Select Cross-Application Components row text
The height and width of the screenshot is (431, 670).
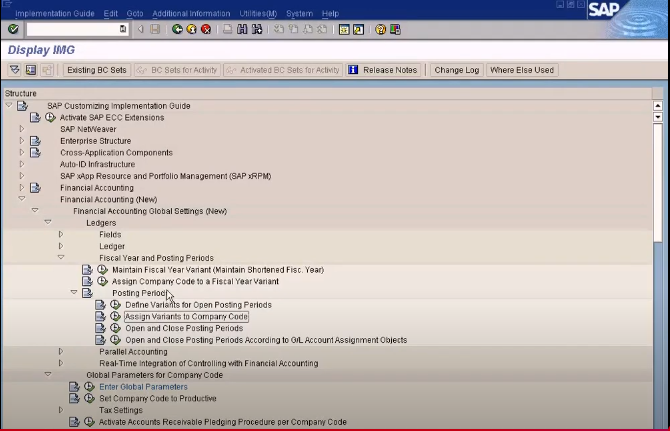(116, 152)
